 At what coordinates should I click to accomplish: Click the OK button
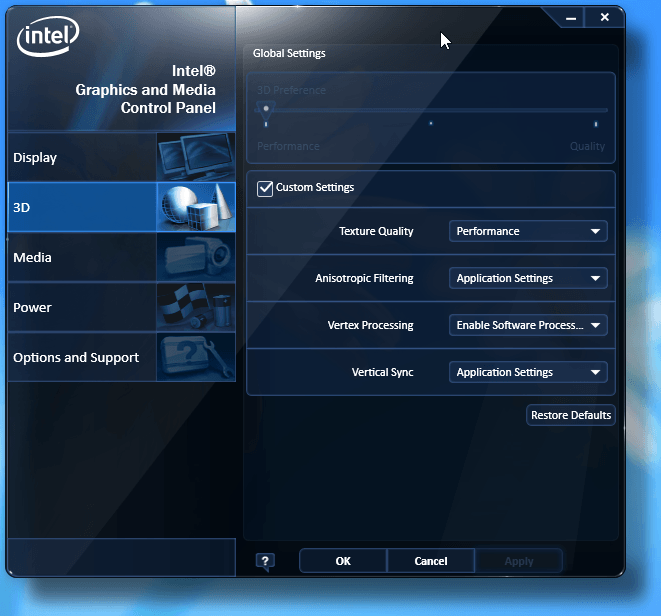coord(343,561)
